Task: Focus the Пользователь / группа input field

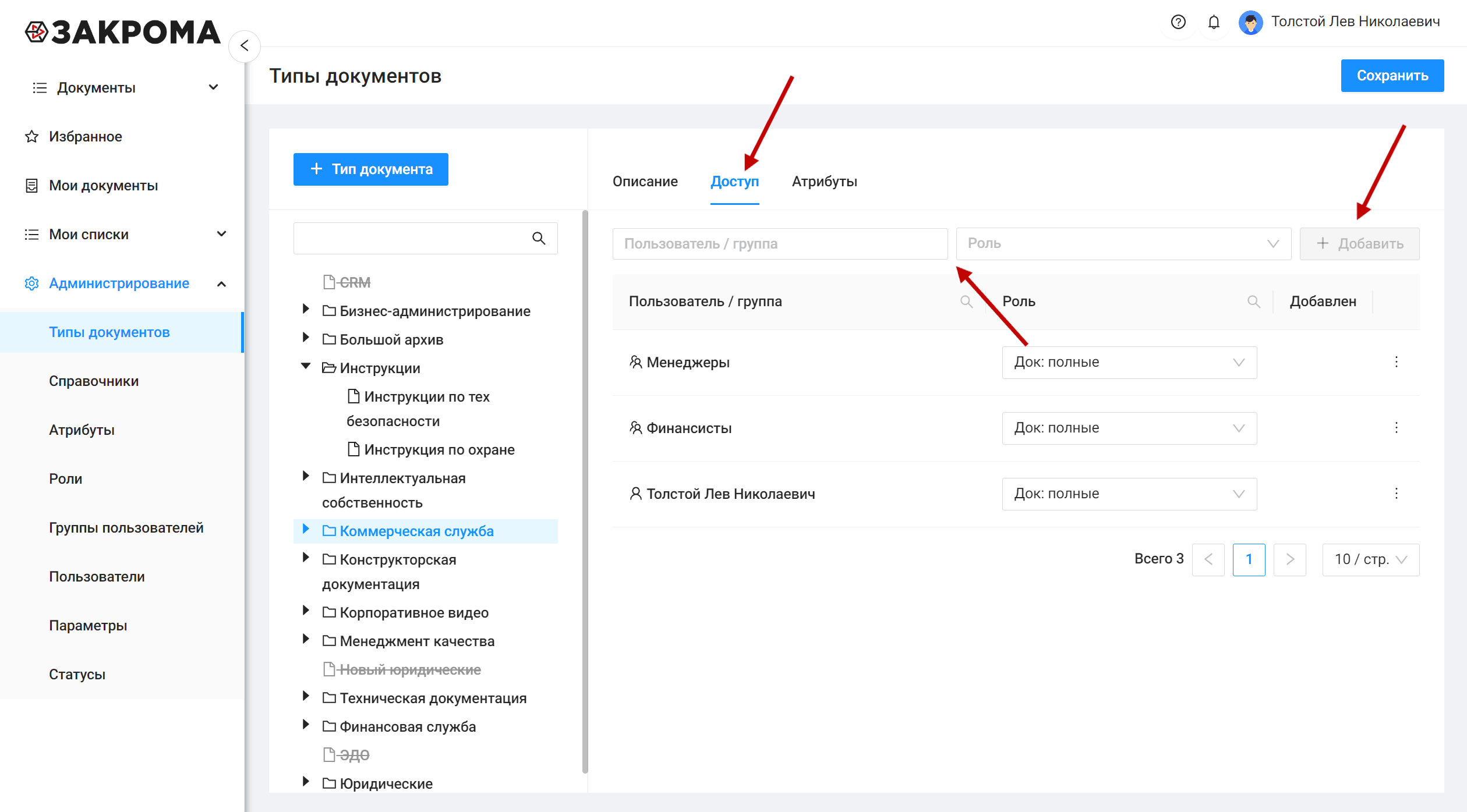Action: pos(780,243)
